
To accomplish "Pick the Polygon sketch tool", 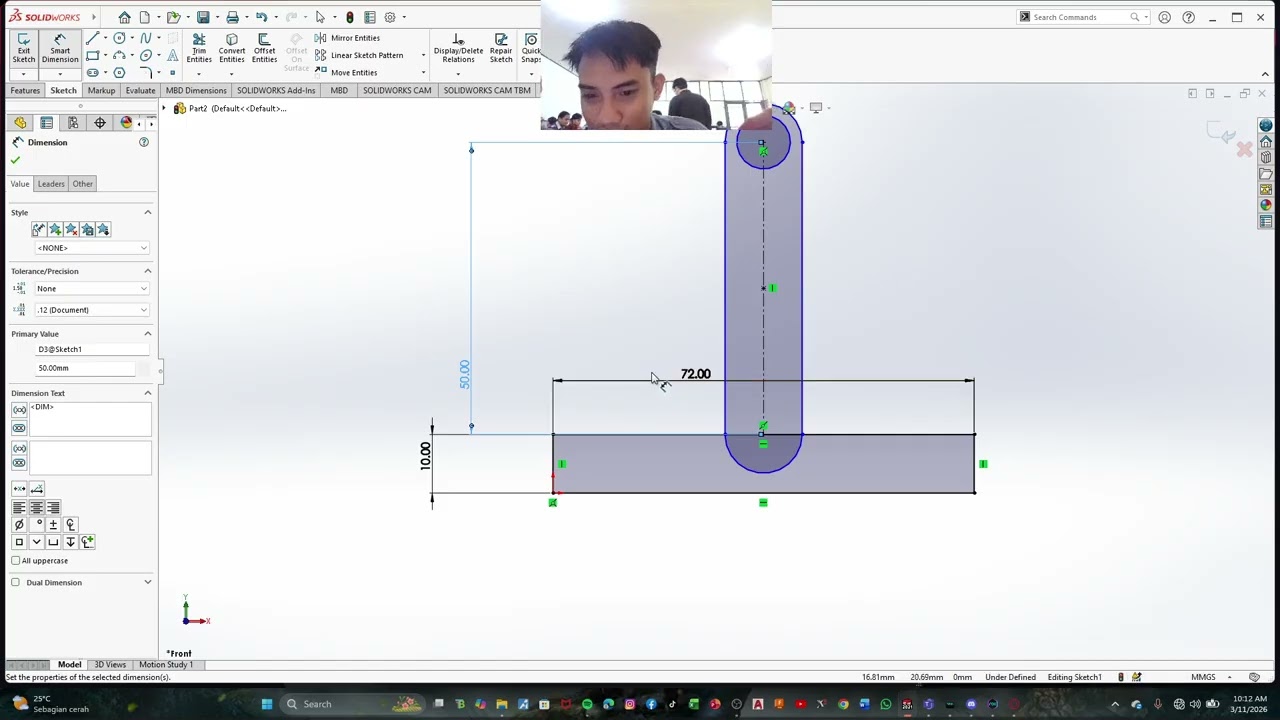I will 119,73.
